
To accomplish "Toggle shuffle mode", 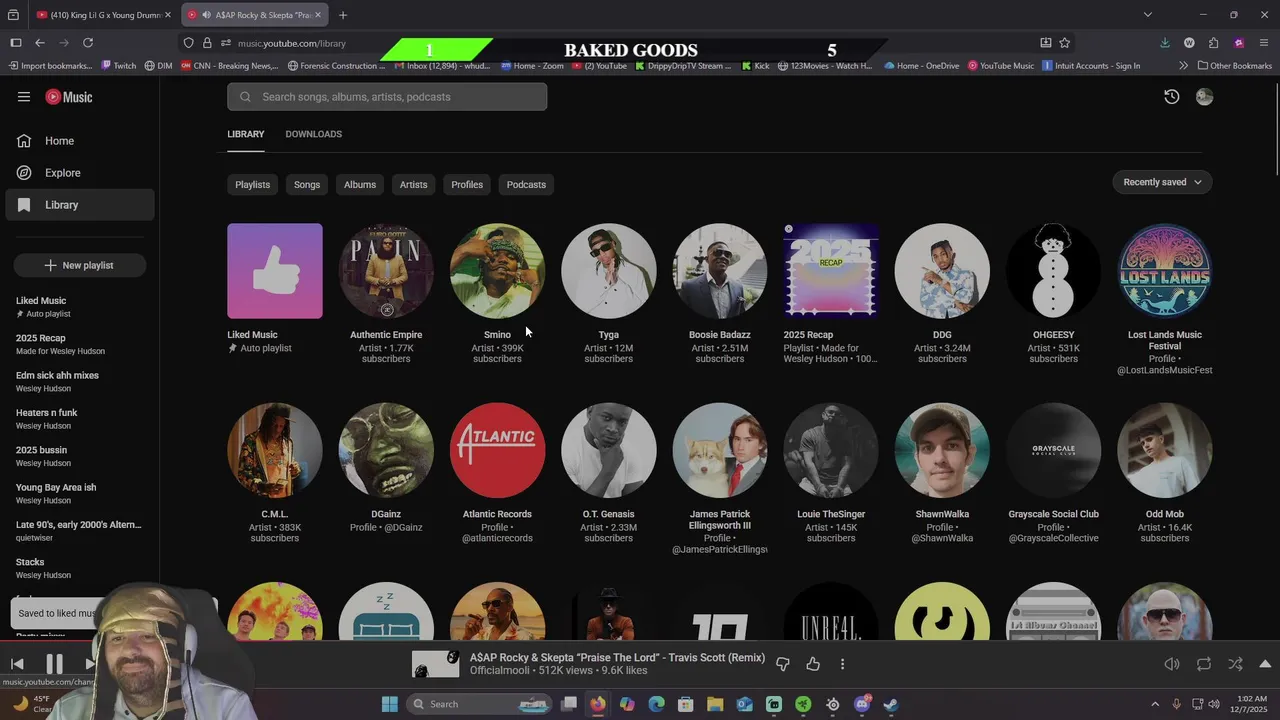I will (1235, 664).
